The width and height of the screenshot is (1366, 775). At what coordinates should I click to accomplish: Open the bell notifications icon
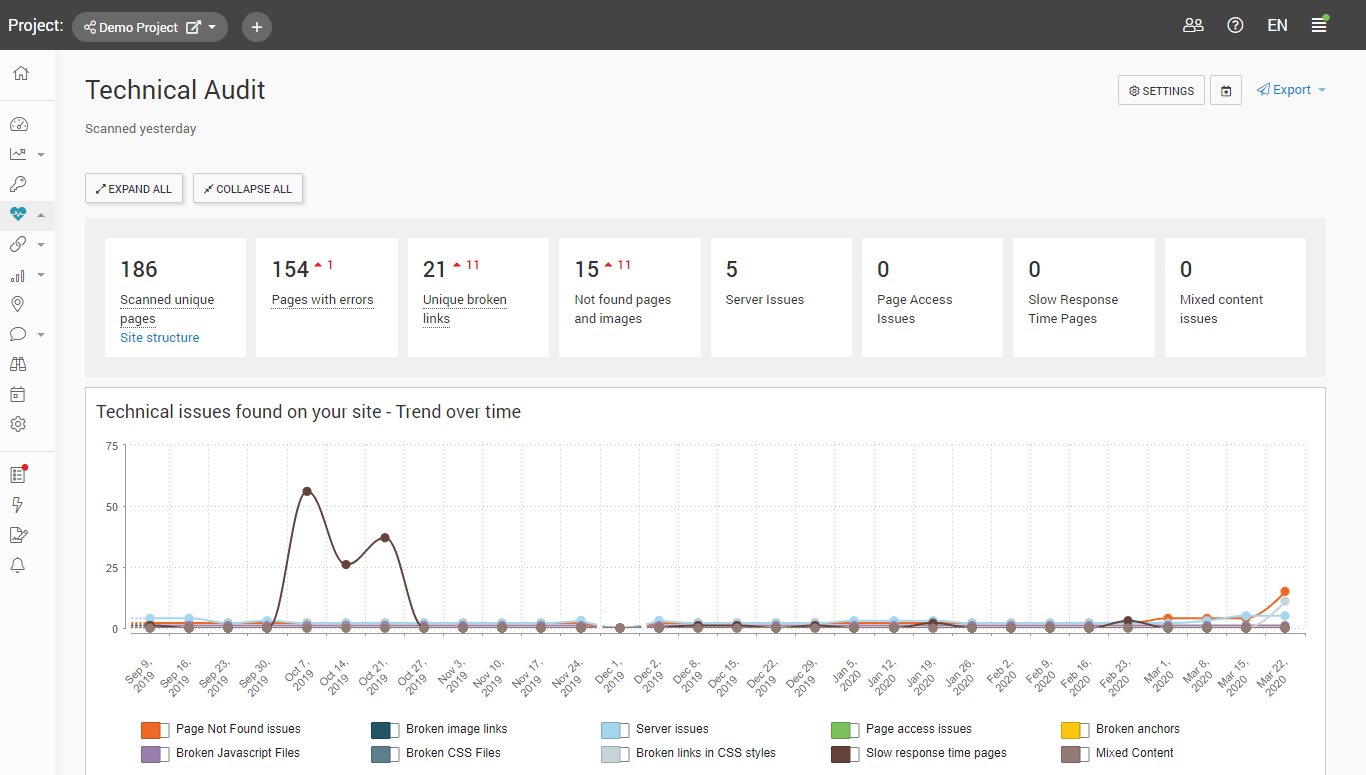tap(18, 565)
